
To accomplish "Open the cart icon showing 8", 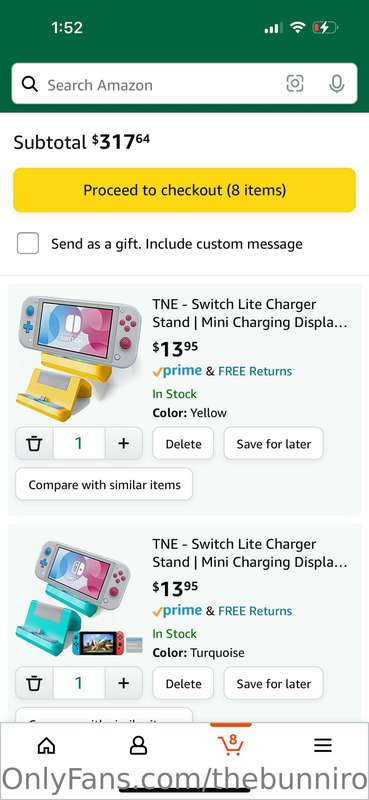I will coord(231,745).
